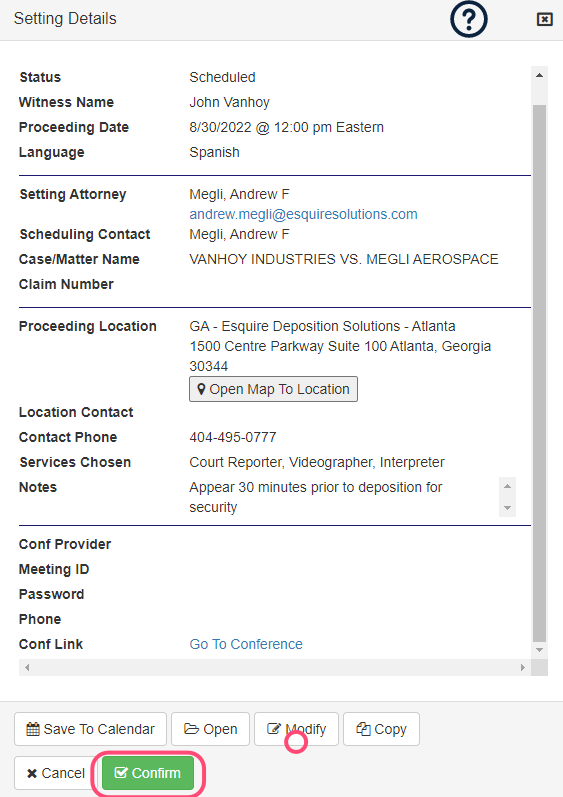Click the Notes scroll down arrow
Screen dimensions: 563x797
click(x=507, y=508)
